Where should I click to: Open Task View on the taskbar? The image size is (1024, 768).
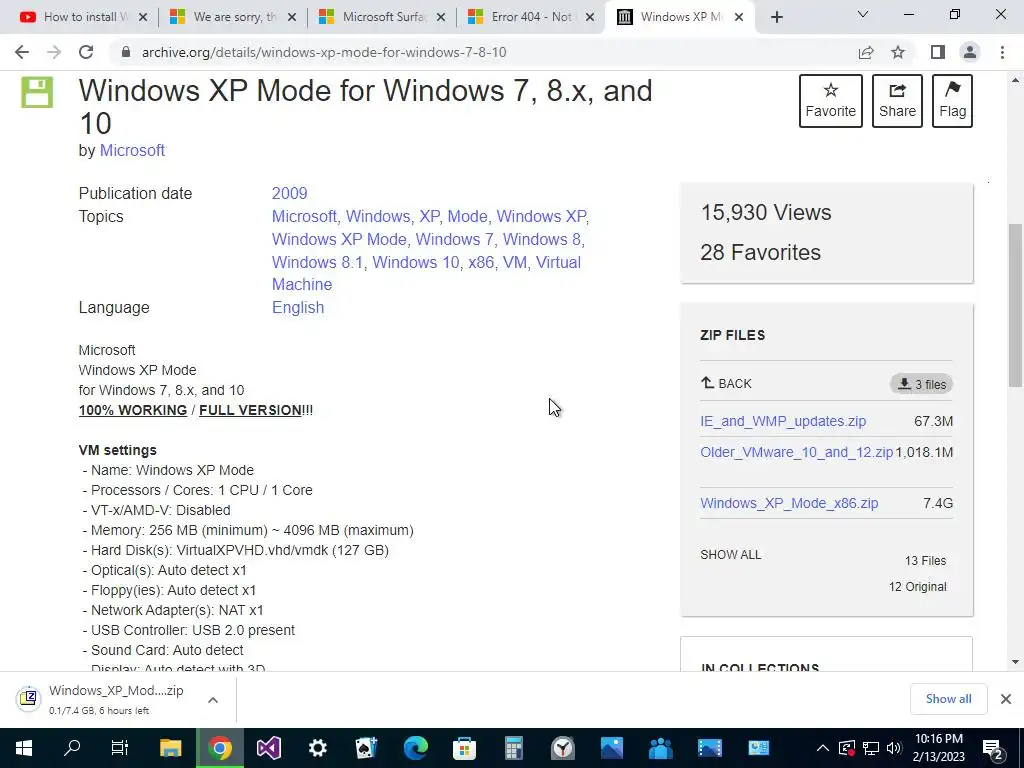120,748
